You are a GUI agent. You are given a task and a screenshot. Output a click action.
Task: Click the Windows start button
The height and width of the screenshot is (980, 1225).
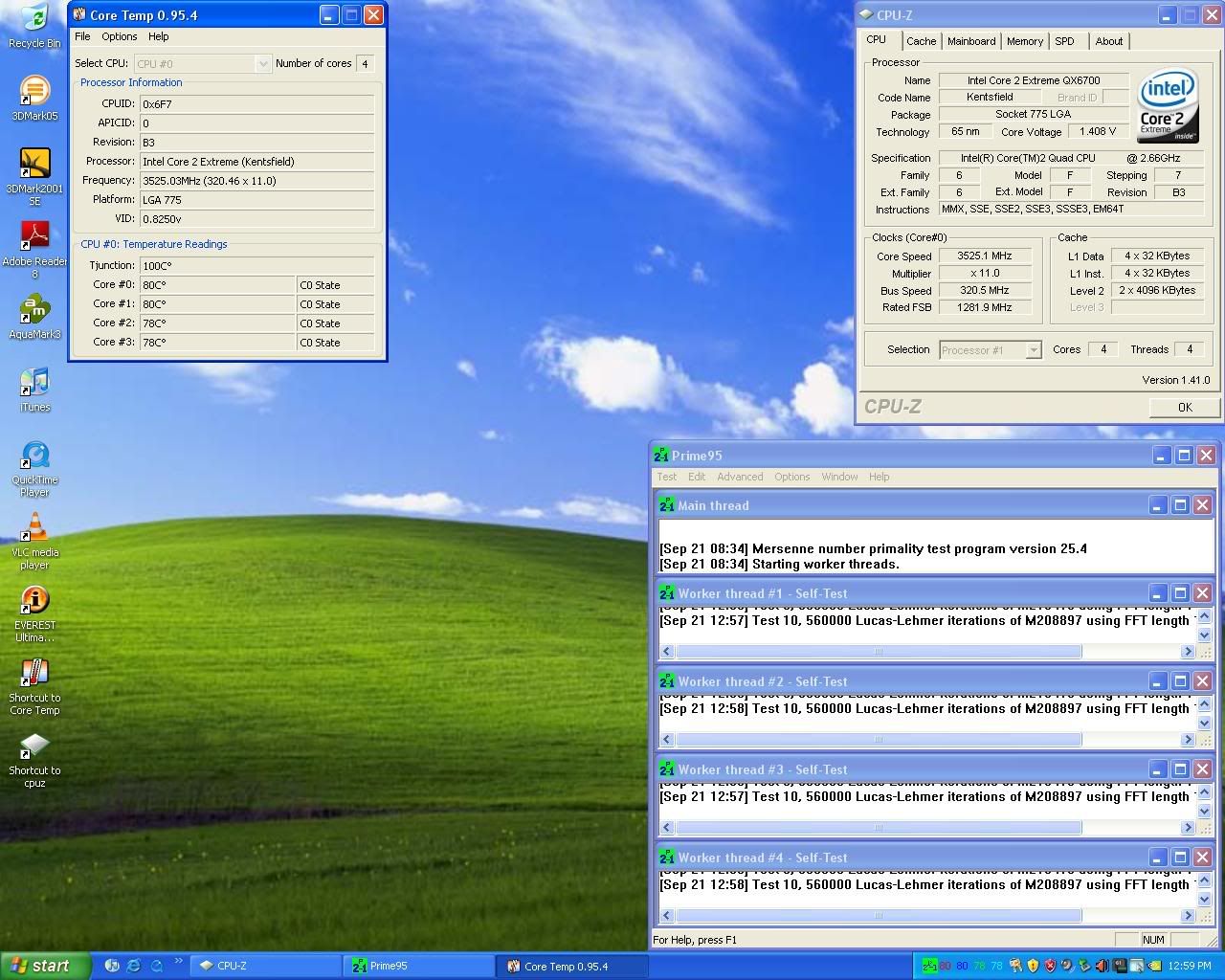(46, 966)
